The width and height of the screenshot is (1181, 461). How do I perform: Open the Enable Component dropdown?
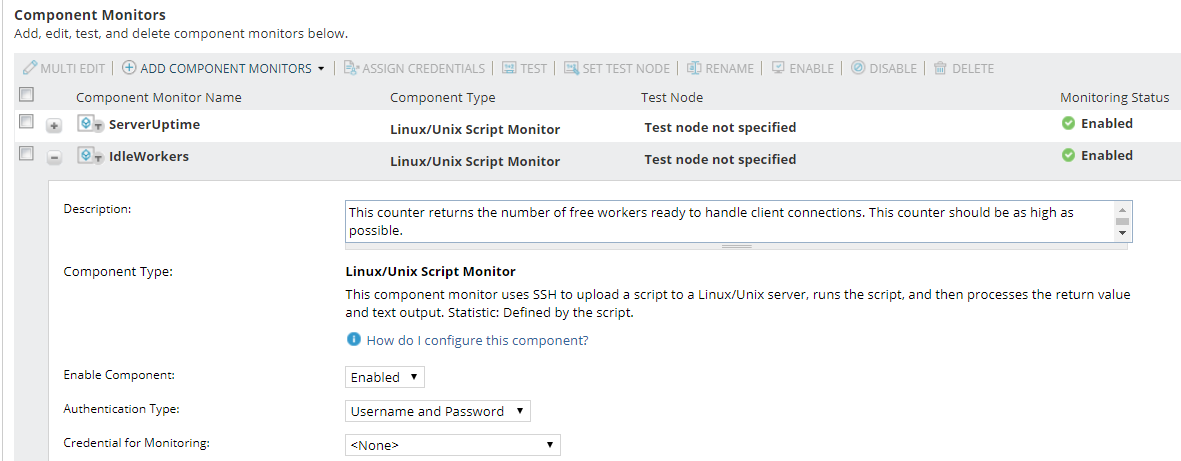coord(385,377)
